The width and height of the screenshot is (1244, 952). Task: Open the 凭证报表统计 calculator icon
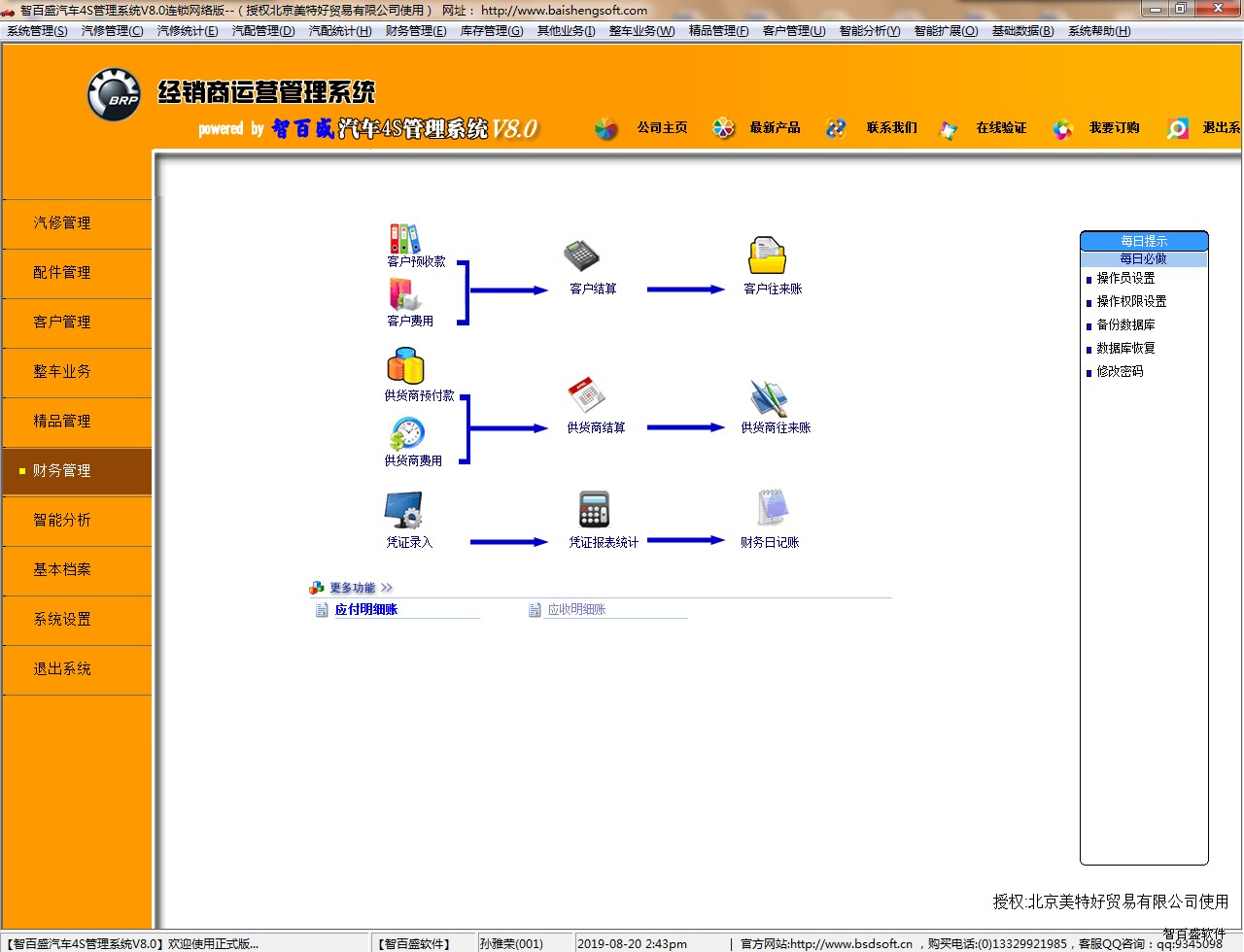(594, 509)
